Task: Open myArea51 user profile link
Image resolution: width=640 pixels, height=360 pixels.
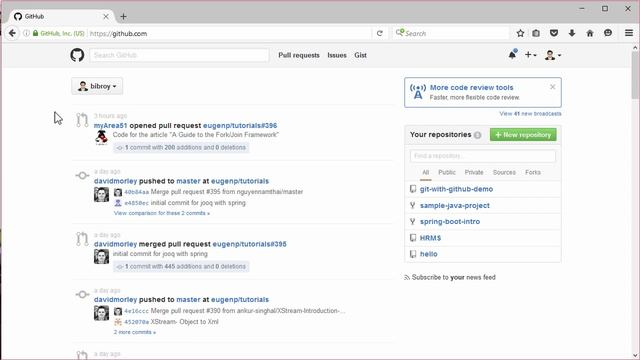Action: (111, 125)
